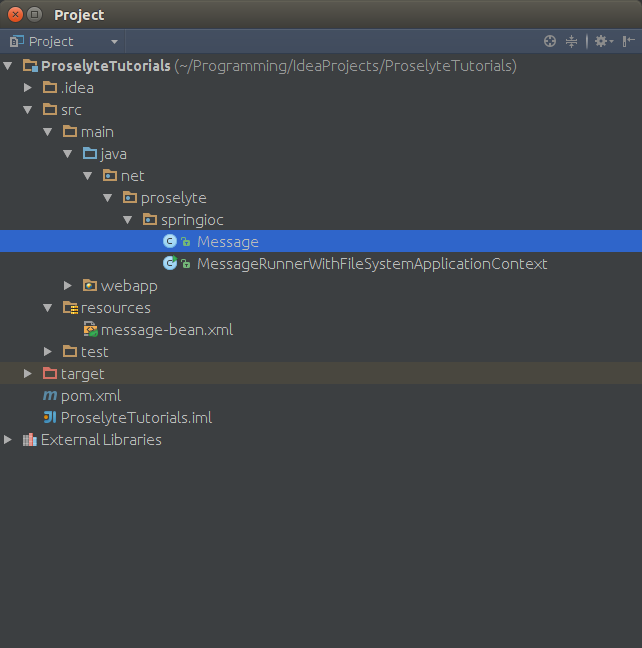The image size is (642, 648).
Task: Click the Message class icon
Action: pyautogui.click(x=170, y=242)
